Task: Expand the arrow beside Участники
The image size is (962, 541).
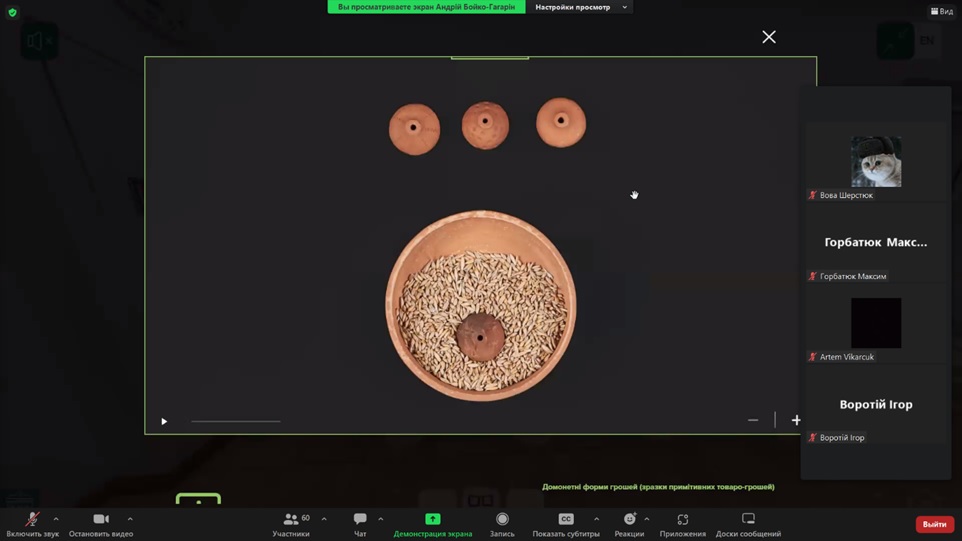Action: pyautogui.click(x=324, y=519)
